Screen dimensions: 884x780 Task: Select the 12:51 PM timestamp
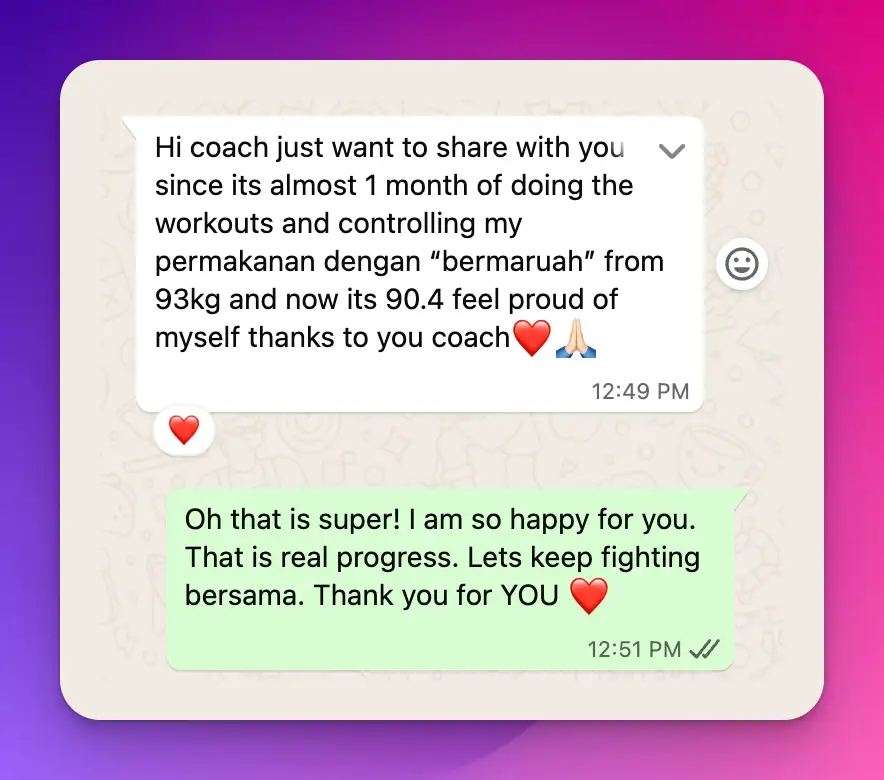point(634,649)
